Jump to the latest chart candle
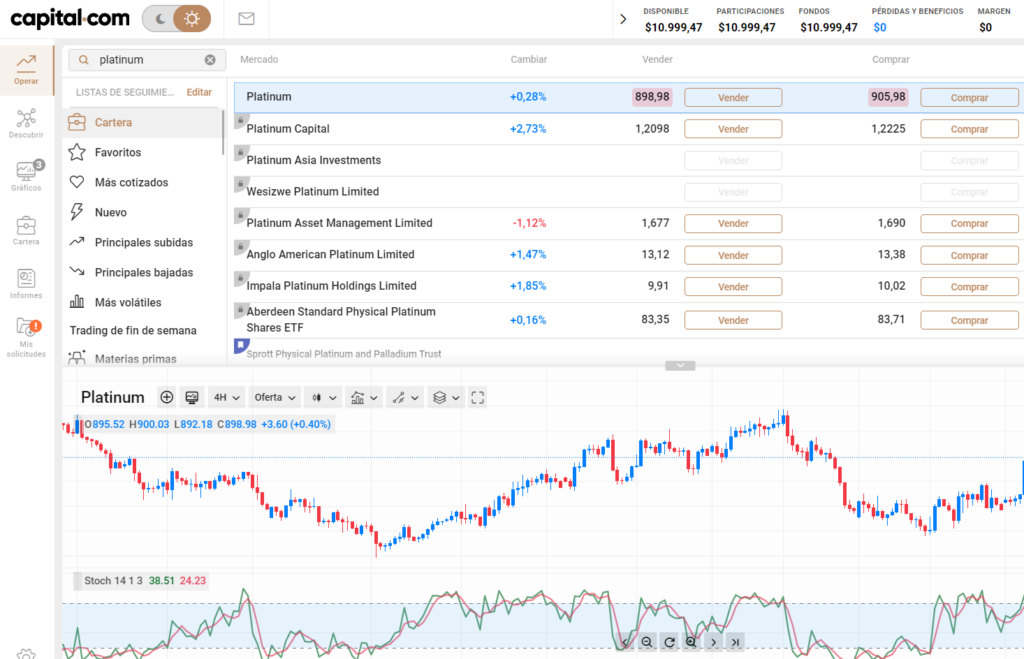1024x659 pixels. pos(735,642)
